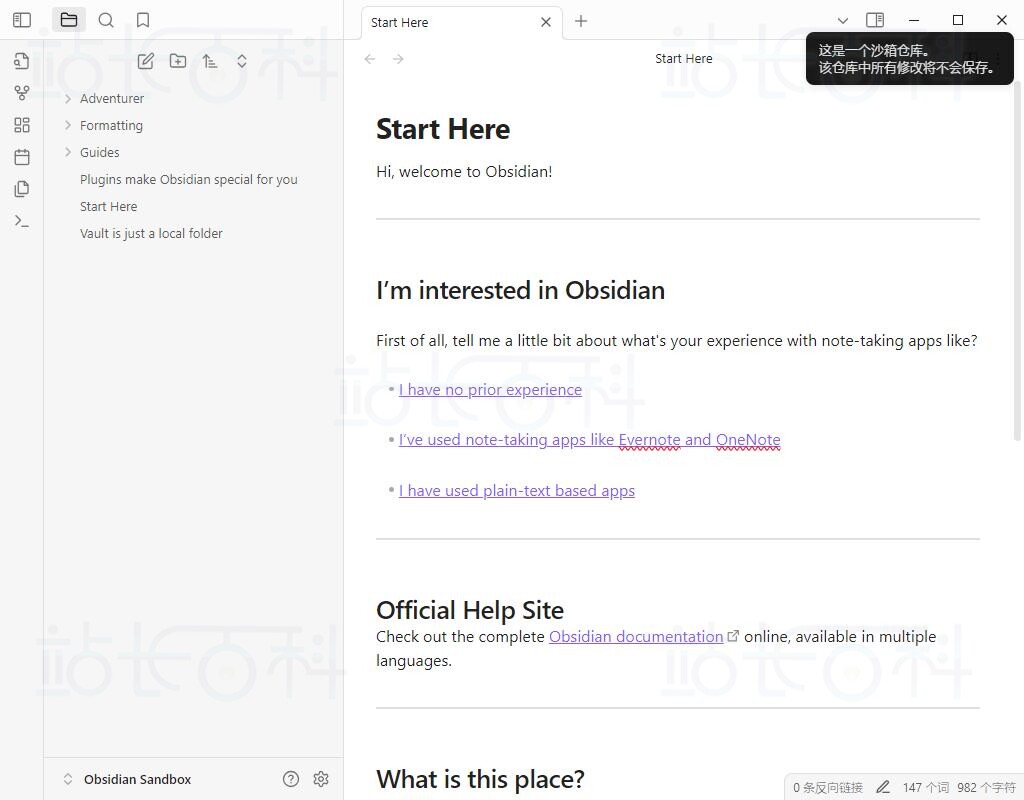Open tab list dropdown chevron
1024x800 pixels.
point(843,21)
